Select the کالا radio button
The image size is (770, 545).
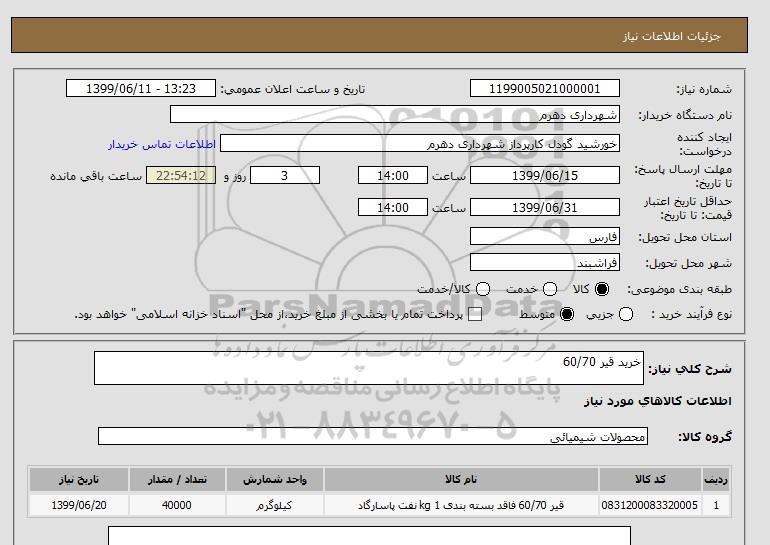(602, 289)
